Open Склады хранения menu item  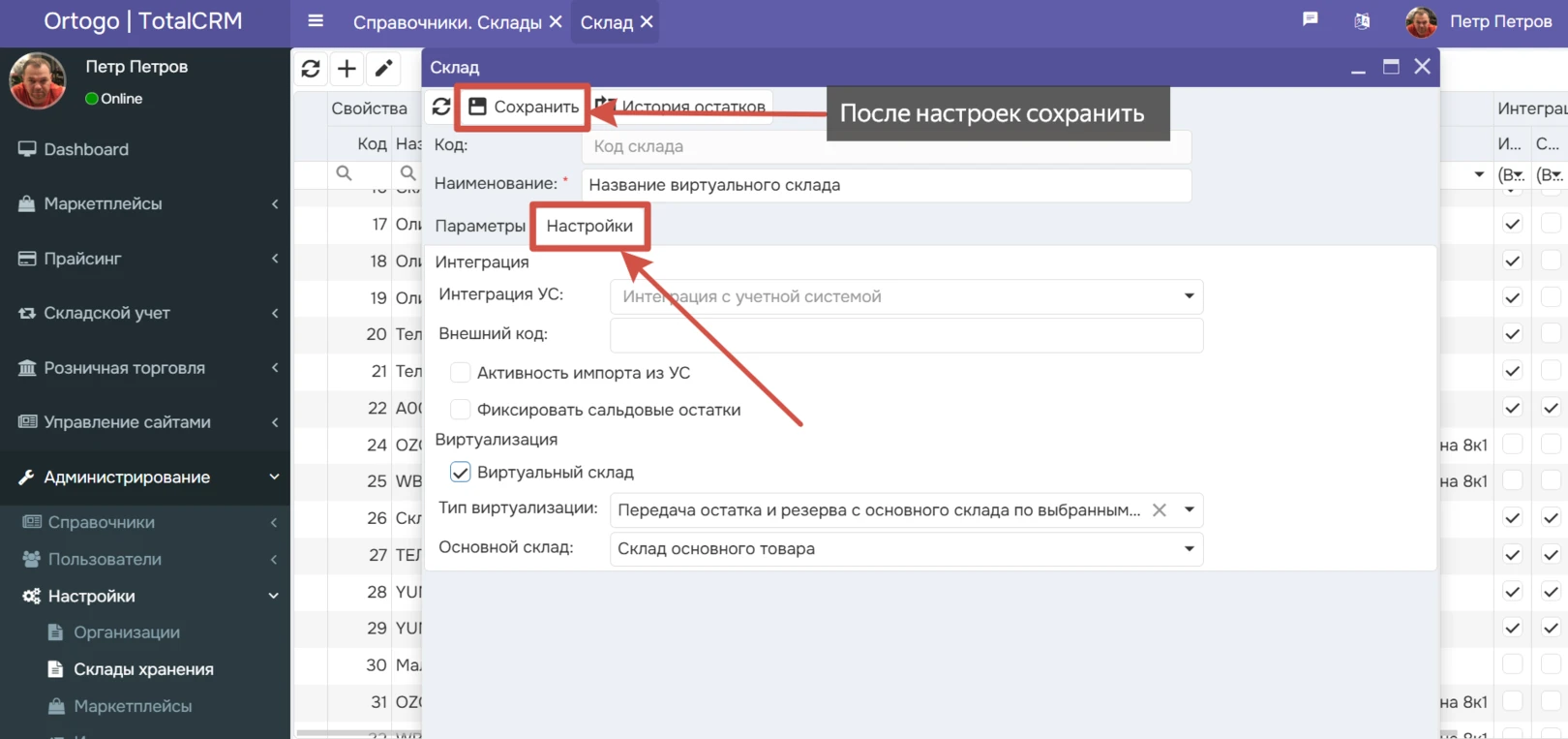(x=143, y=669)
